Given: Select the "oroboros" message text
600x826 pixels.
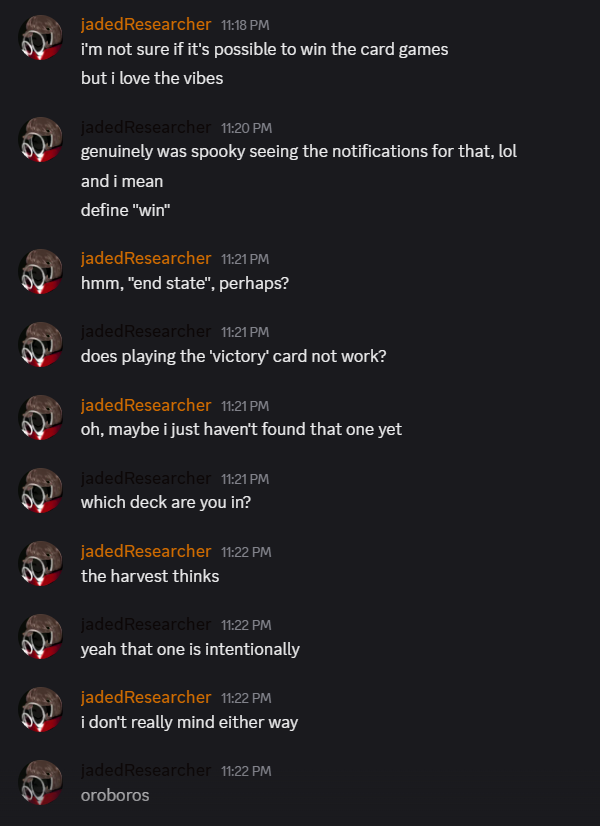Looking at the screenshot, I should 115,795.
